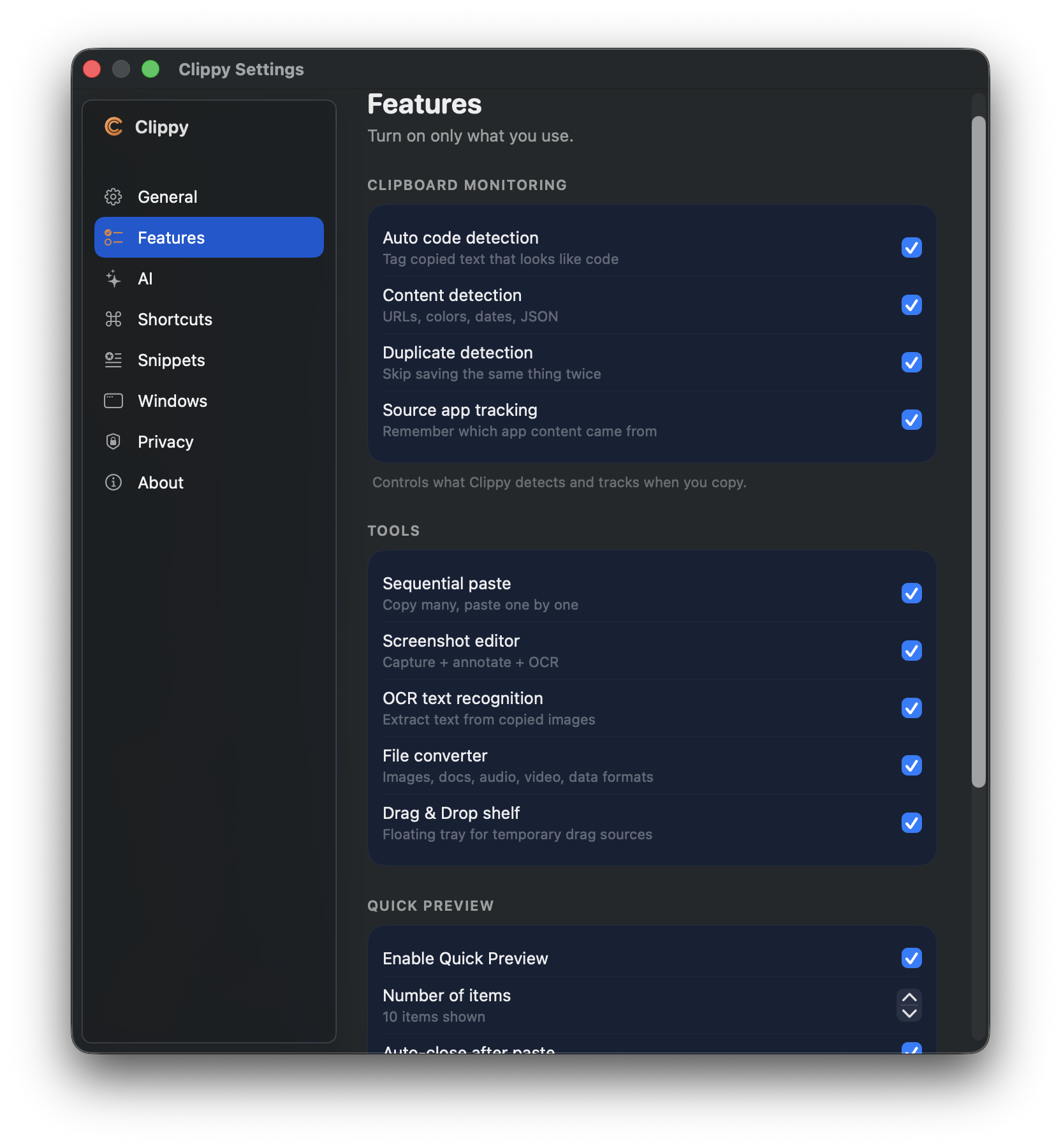Select the Features sidebar item

pos(209,237)
